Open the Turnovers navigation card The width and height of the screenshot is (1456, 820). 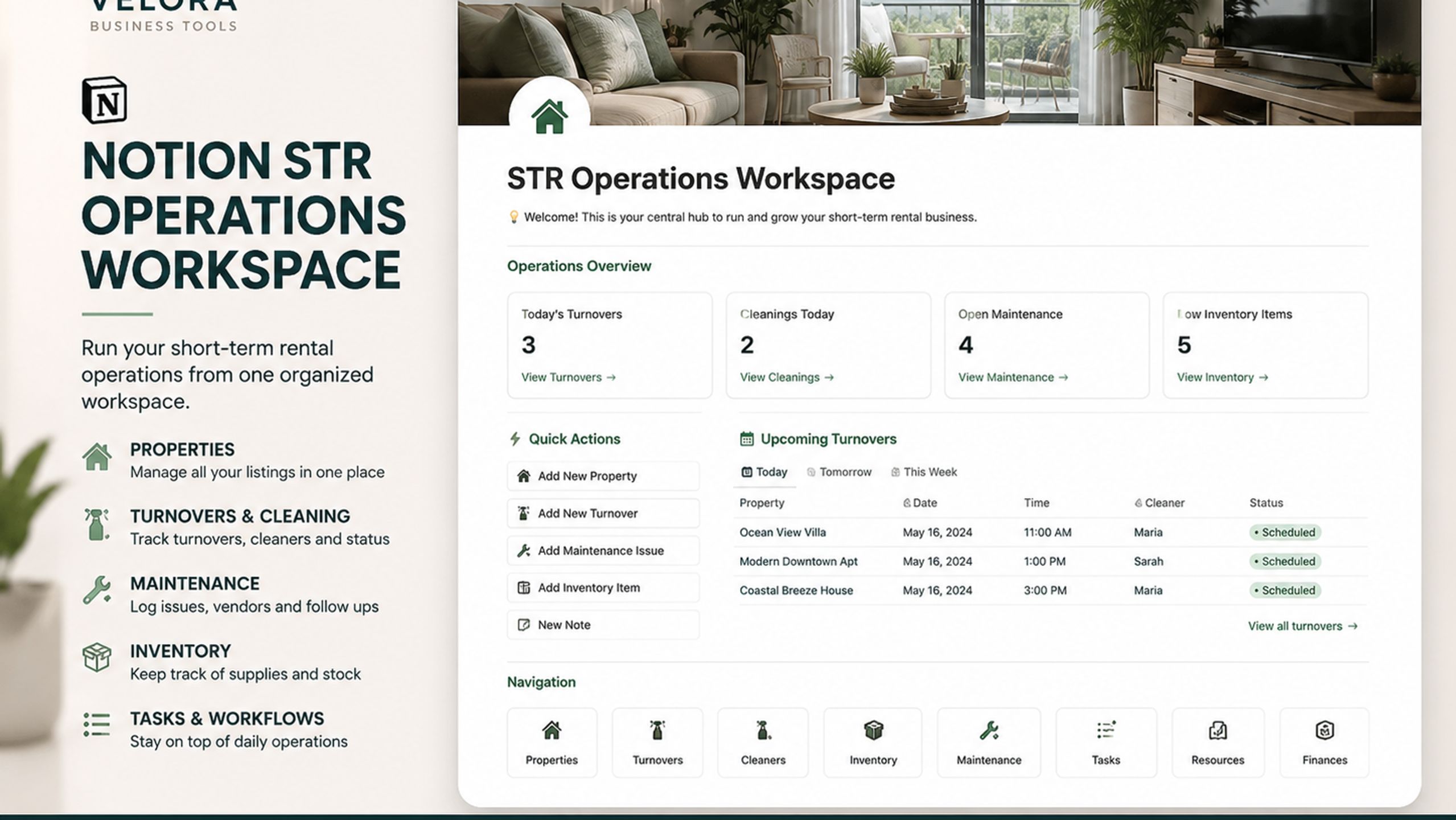[657, 743]
